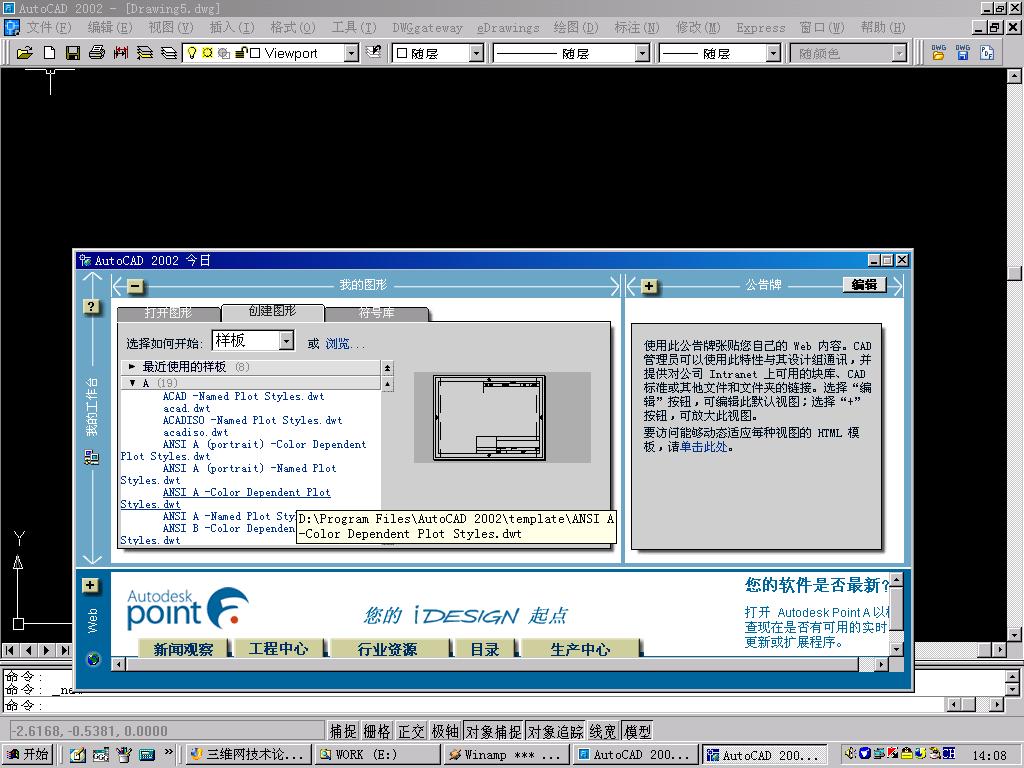Toggle 线宽 lineweight display in status bar
The width and height of the screenshot is (1024, 768).
point(603,731)
